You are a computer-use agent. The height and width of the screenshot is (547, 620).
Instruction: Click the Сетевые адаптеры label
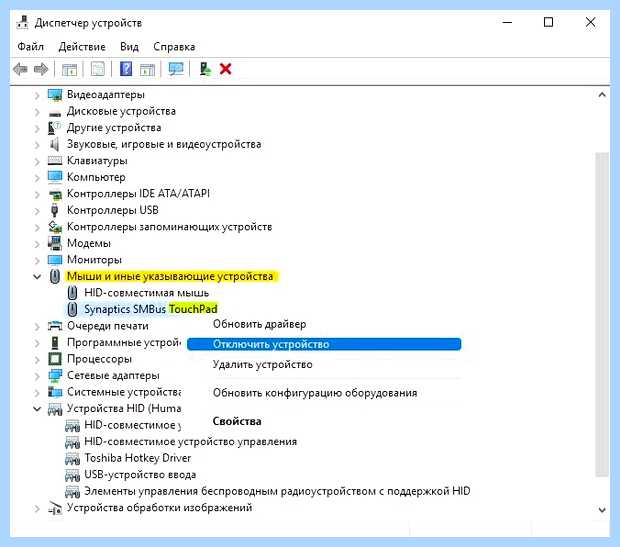point(113,375)
